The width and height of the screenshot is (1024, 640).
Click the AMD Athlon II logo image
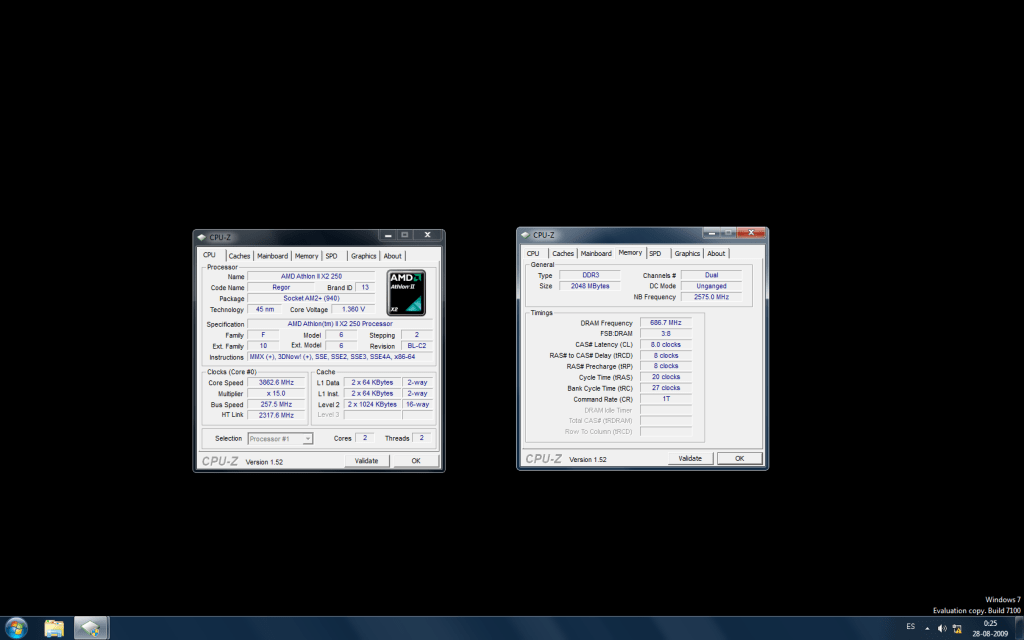pos(406,293)
